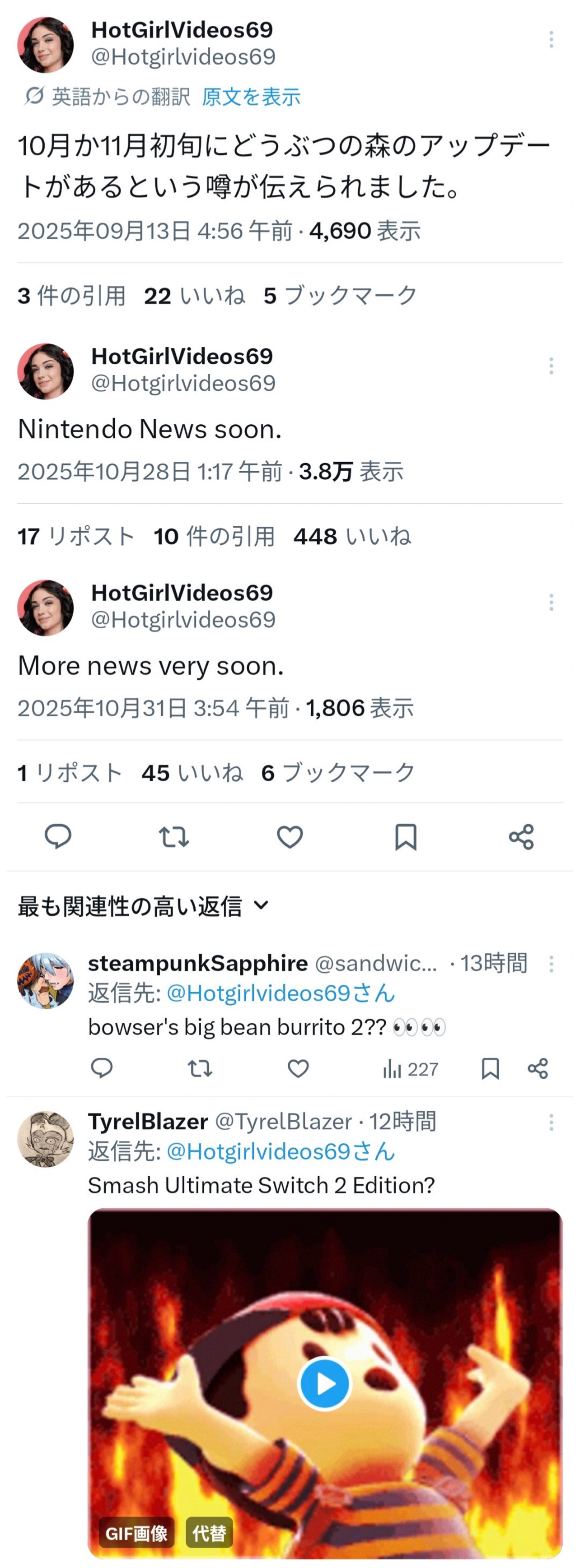Like the main tweet with the heart icon
Viewport: 580px width, 1568px height.
[x=290, y=837]
